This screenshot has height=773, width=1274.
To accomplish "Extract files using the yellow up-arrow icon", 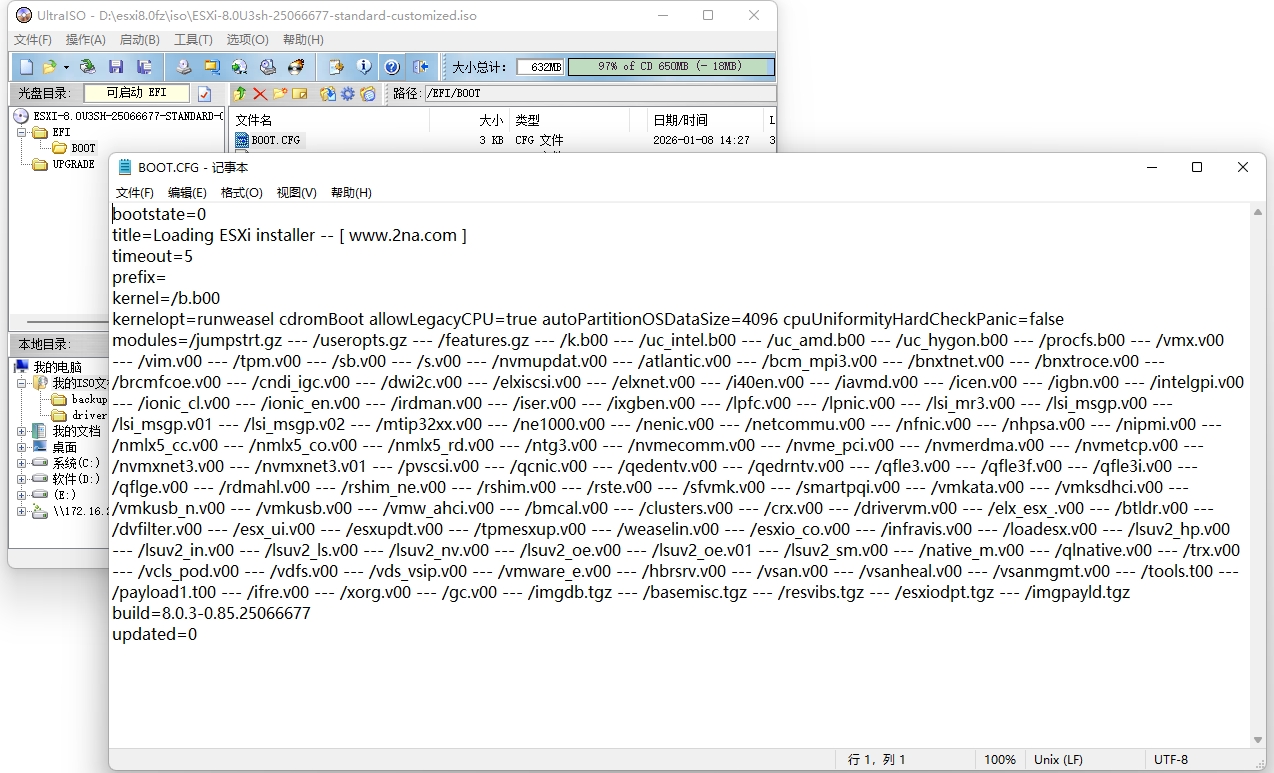I will coord(239,92).
